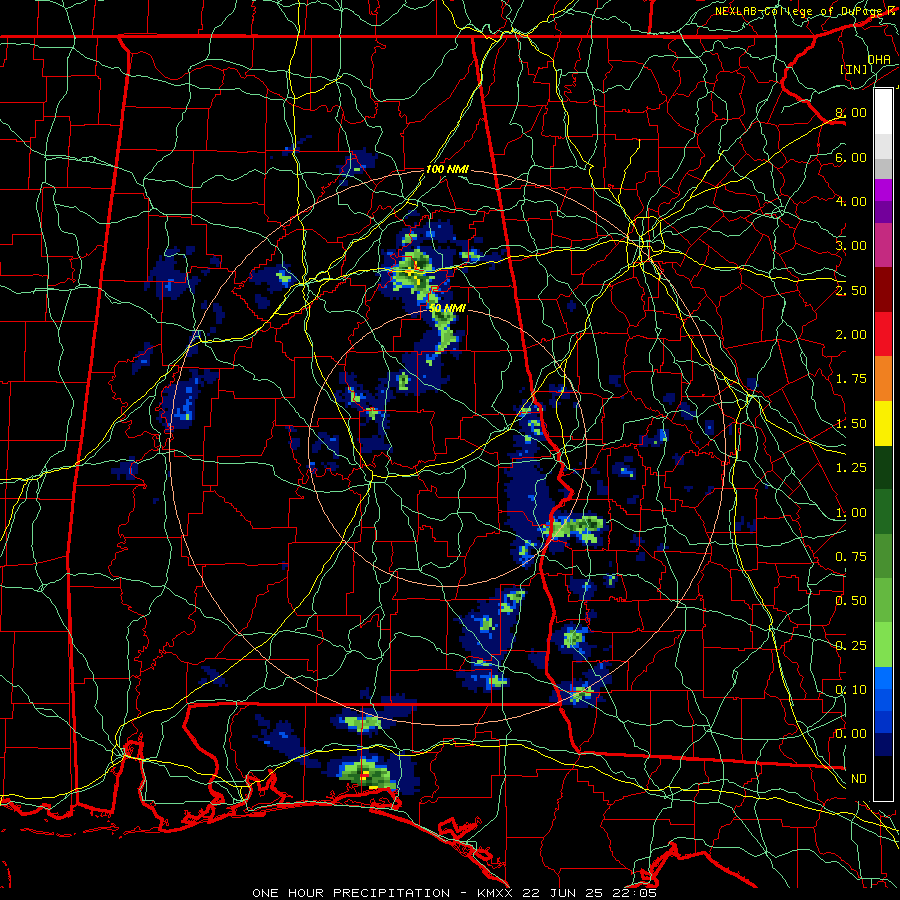The height and width of the screenshot is (900, 900).
Task: Click the "22 JUN 25 22:05" timestamp
Action: coord(591,893)
